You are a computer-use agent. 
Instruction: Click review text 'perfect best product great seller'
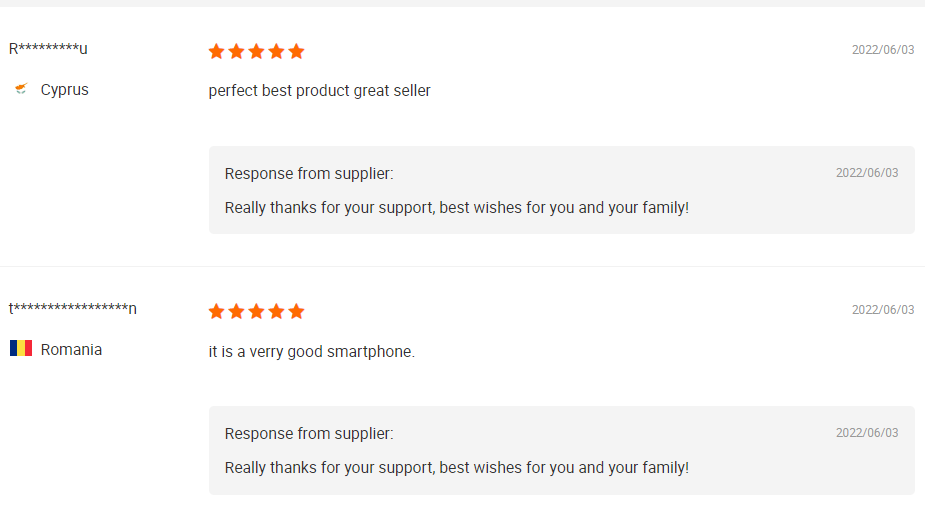pyautogui.click(x=319, y=91)
